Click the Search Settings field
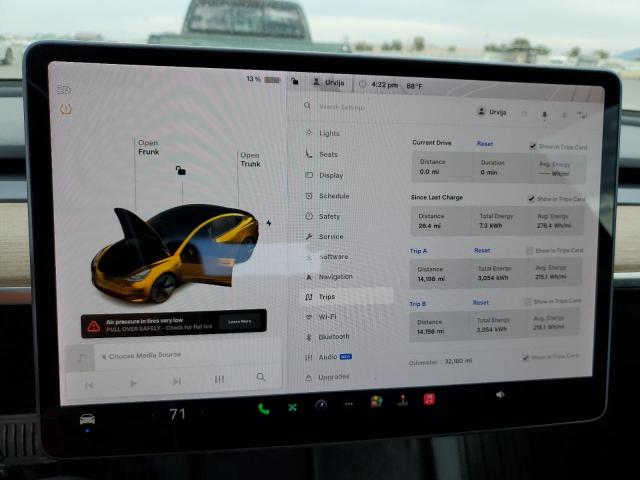Image resolution: width=640 pixels, height=480 pixels. [x=342, y=107]
